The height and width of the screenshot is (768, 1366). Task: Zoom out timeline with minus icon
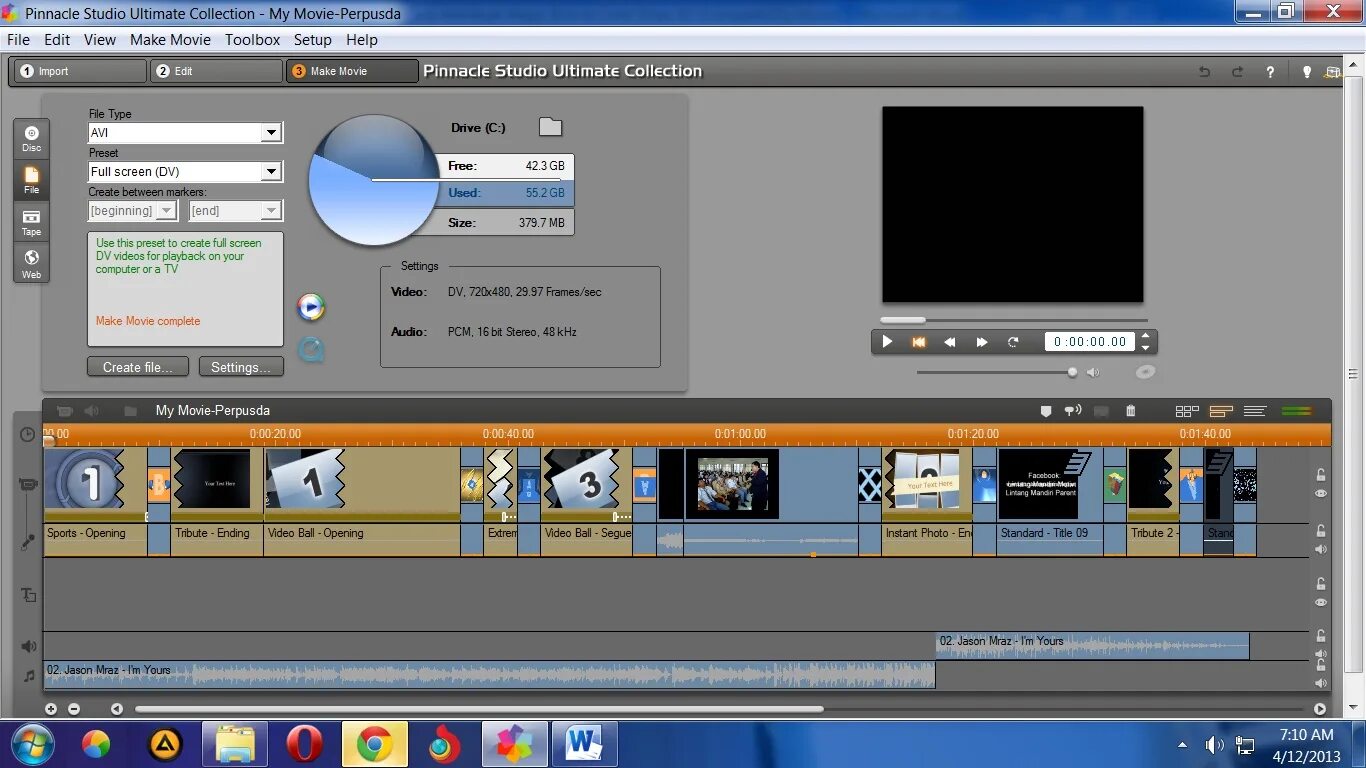click(74, 709)
